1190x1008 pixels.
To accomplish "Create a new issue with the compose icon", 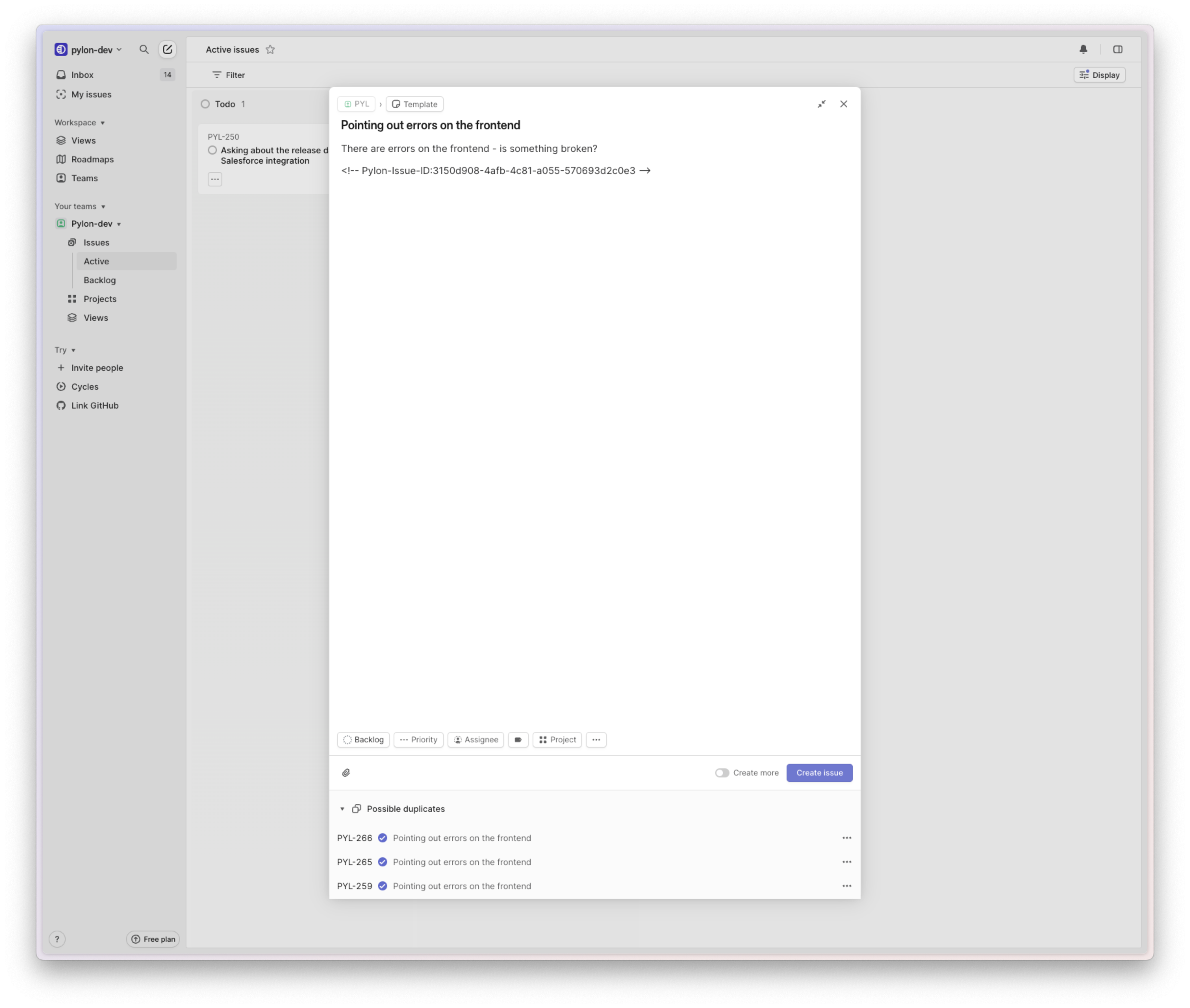I will [167, 49].
